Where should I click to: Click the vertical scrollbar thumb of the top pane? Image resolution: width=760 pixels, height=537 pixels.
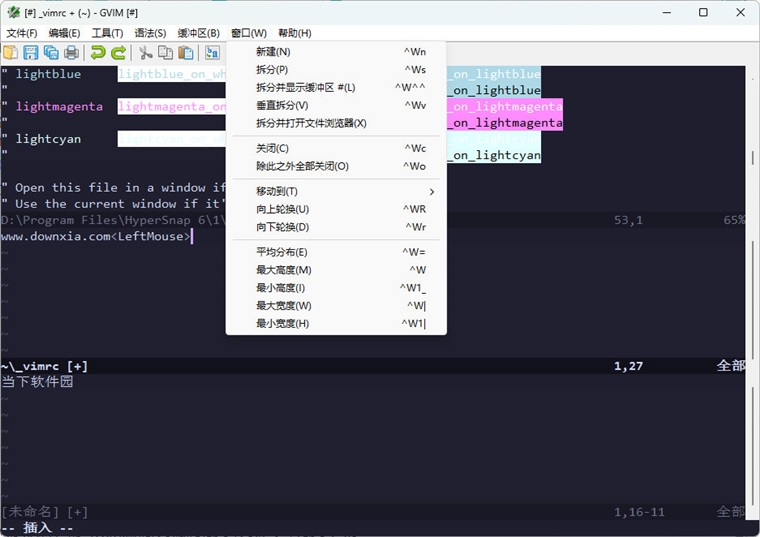[752, 158]
